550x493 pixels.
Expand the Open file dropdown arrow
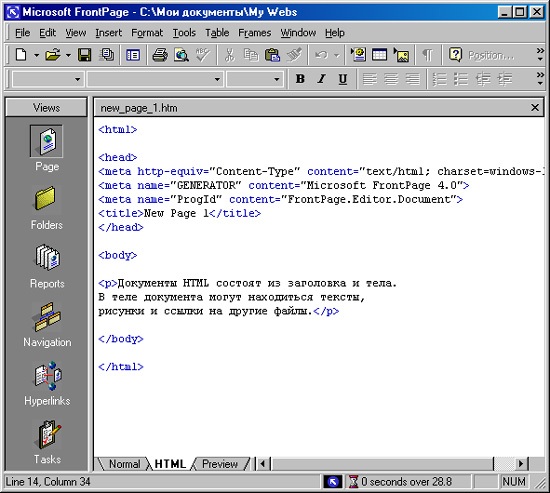68,55
